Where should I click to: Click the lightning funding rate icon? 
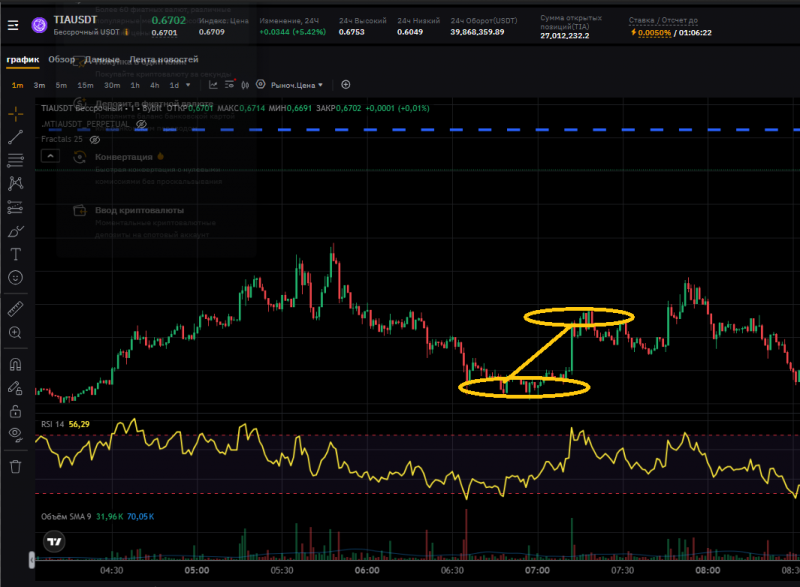coord(633,32)
